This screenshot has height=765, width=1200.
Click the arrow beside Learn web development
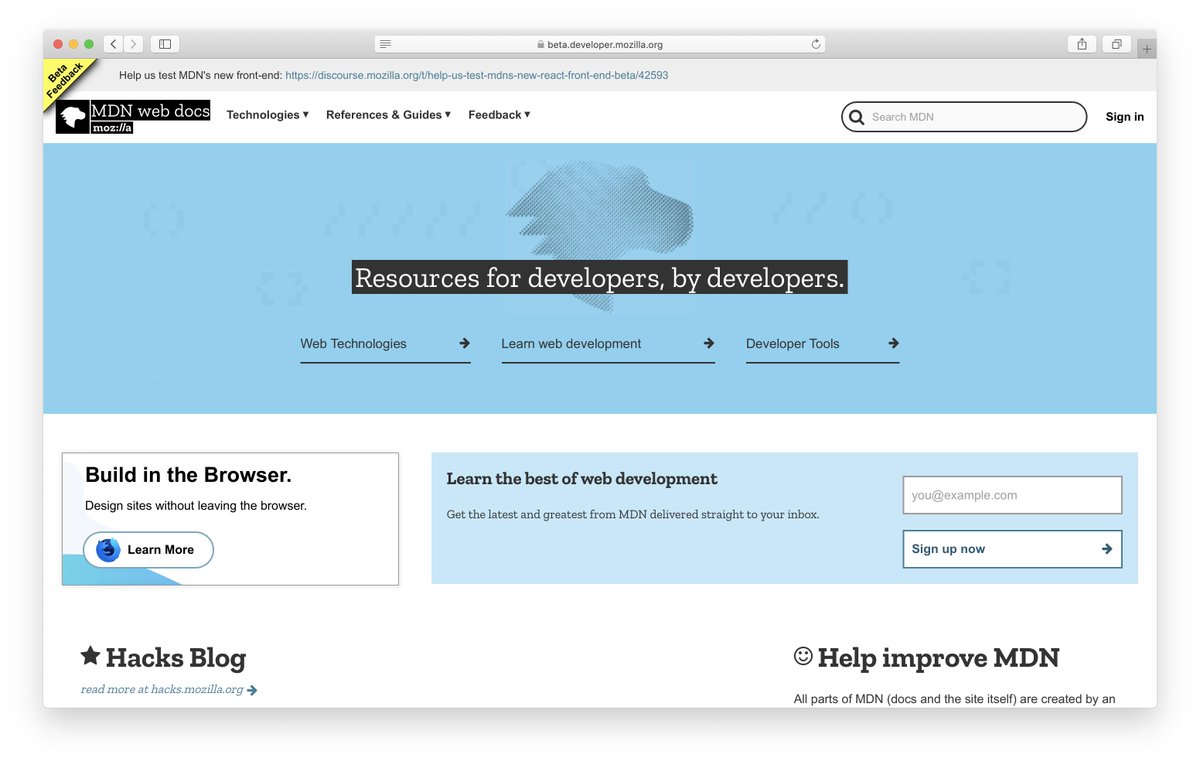(x=709, y=343)
